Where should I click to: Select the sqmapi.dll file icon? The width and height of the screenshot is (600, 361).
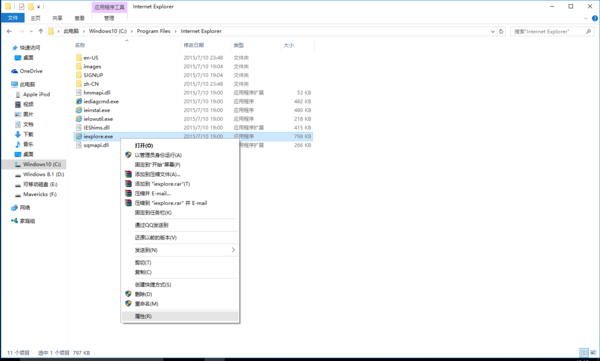(x=79, y=145)
